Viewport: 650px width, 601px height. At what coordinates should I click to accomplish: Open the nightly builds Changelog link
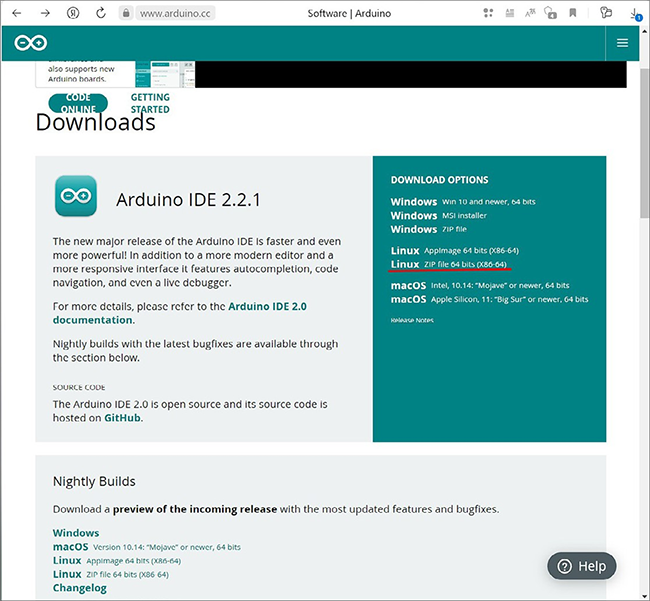pos(80,588)
